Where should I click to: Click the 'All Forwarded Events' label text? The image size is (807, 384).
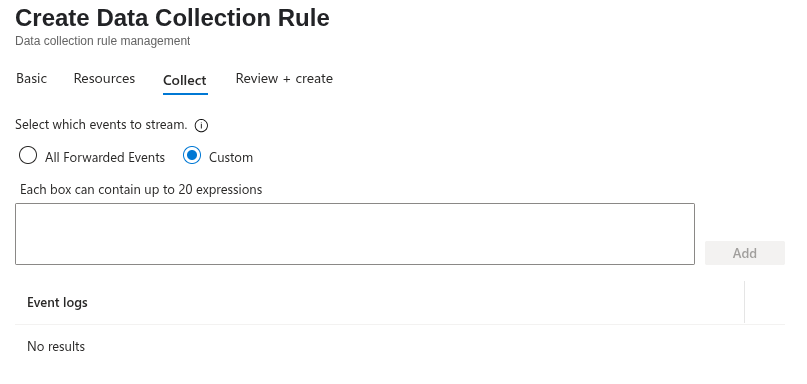(105, 157)
